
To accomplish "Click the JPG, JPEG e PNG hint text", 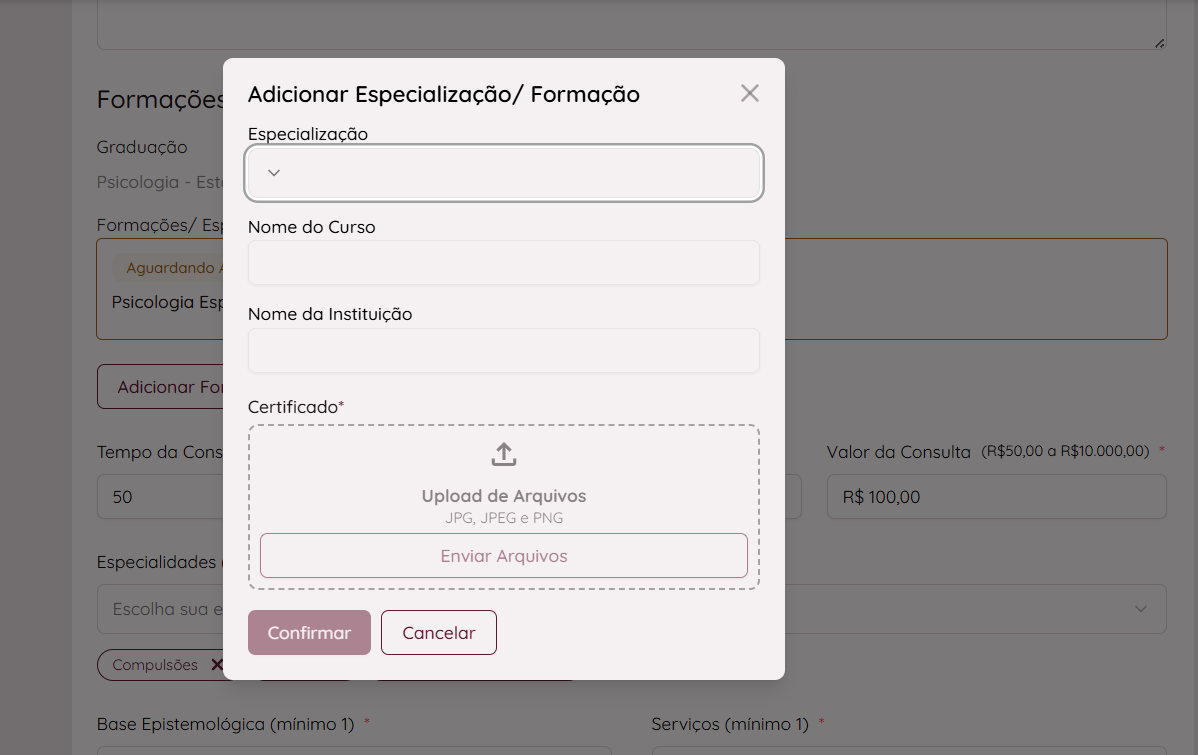I will (x=503, y=518).
